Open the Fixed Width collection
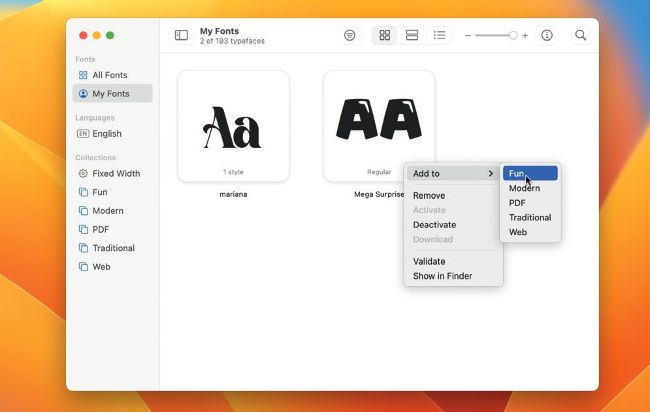Screen dimensions: 650x412 (x=112, y=173)
